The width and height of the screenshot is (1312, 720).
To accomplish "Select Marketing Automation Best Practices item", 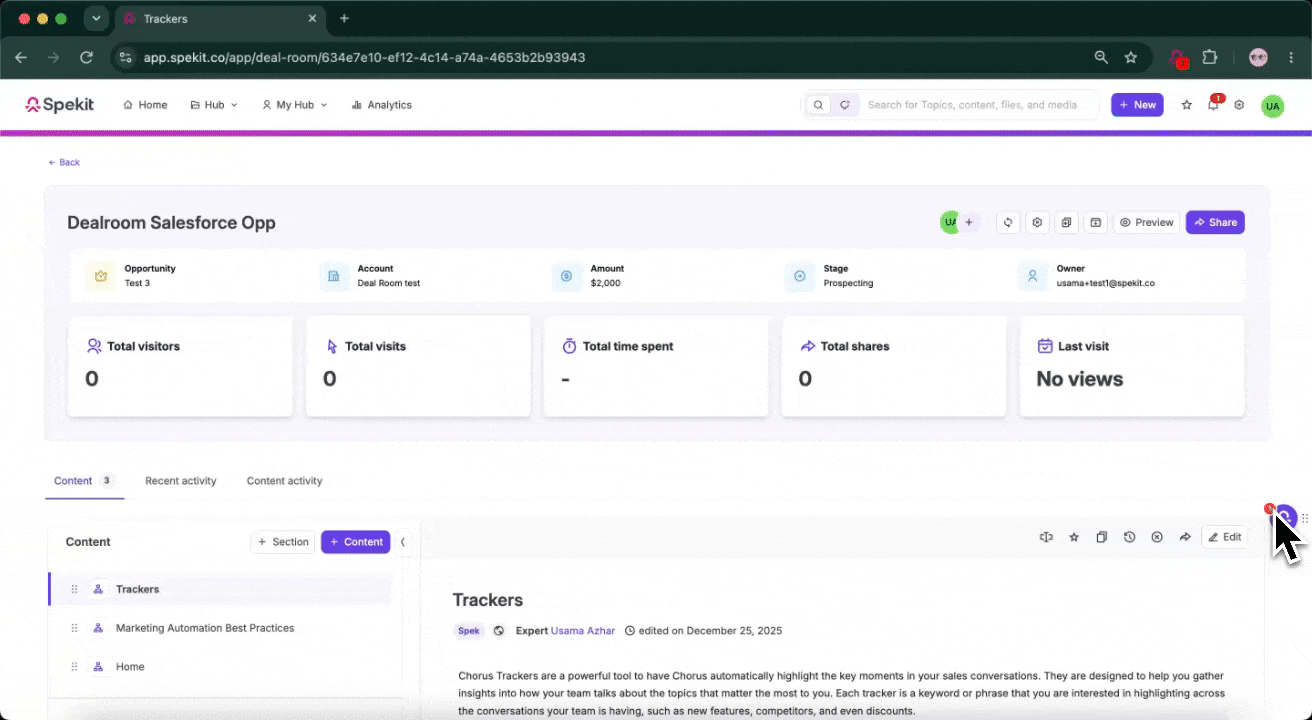I will coord(220,628).
